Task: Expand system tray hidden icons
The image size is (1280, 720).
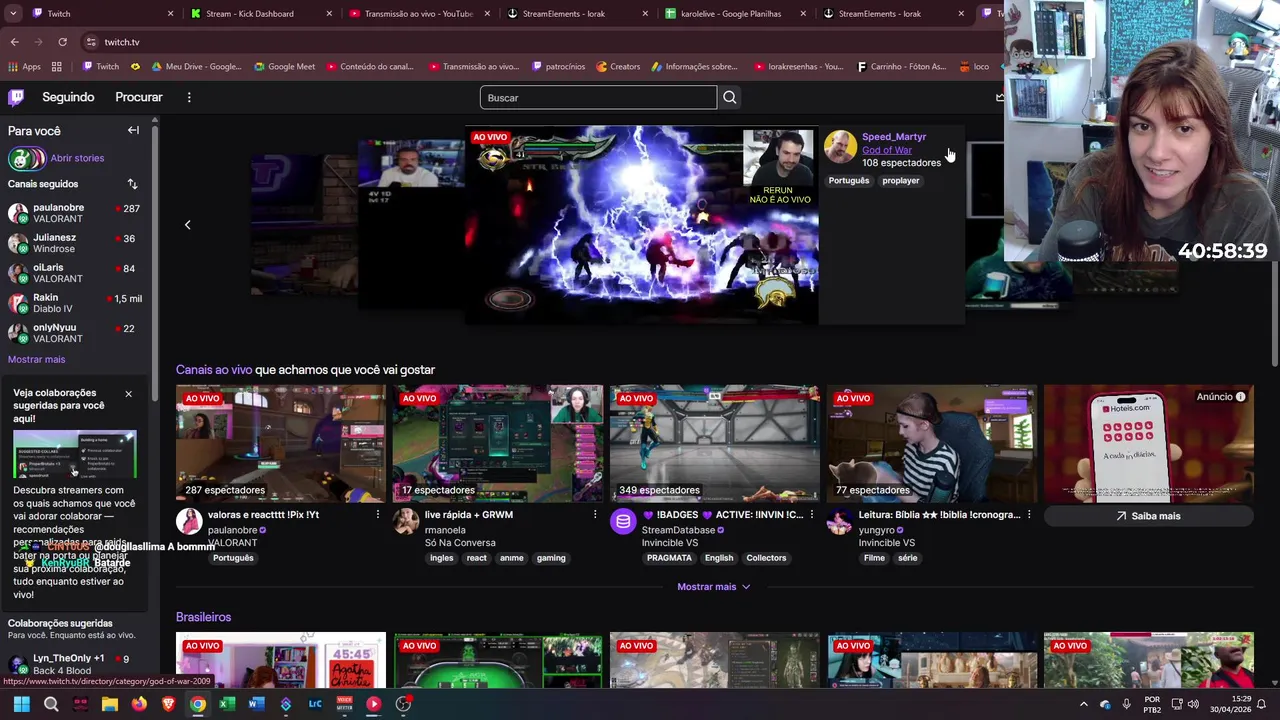Action: (x=1083, y=704)
